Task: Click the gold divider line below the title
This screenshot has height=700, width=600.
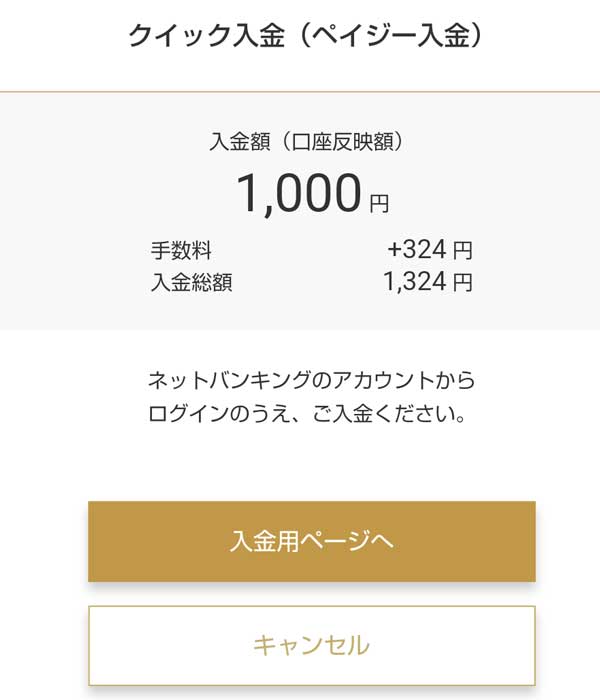Action: click(300, 92)
